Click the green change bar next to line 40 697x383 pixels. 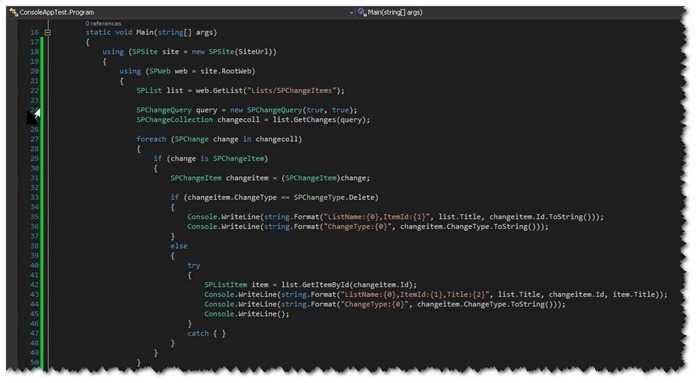[43, 265]
